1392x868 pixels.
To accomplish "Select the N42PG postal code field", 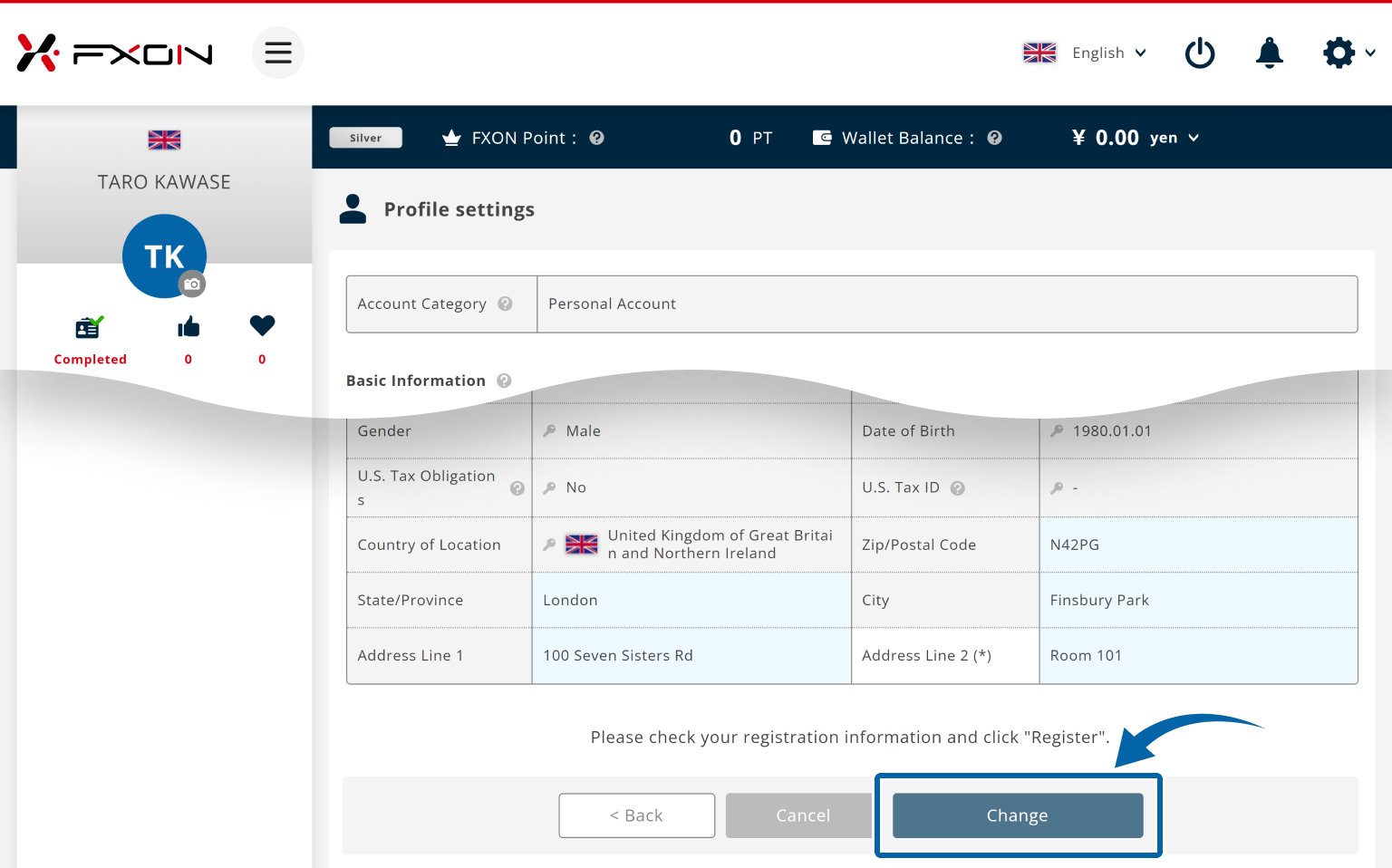I will point(1198,545).
